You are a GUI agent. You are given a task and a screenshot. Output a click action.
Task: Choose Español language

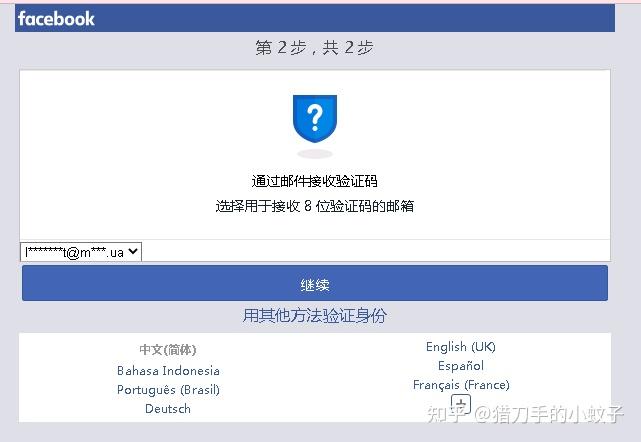click(461, 366)
